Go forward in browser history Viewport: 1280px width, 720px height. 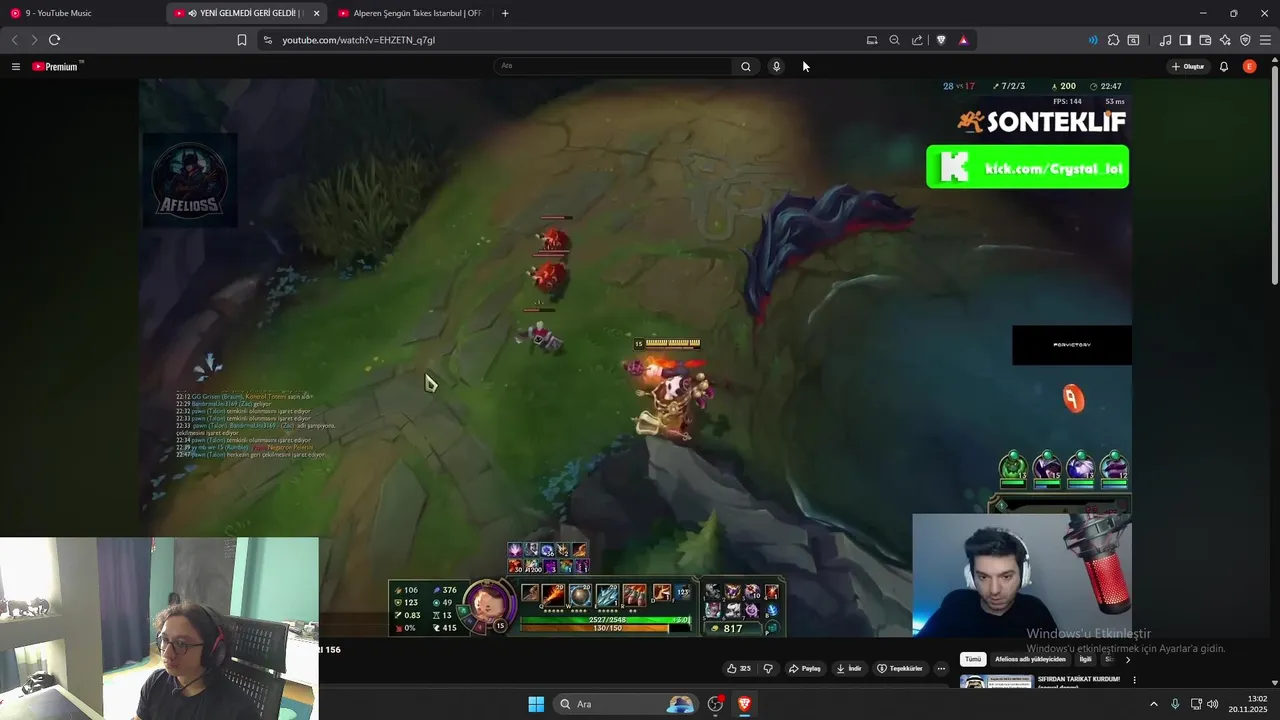(34, 40)
